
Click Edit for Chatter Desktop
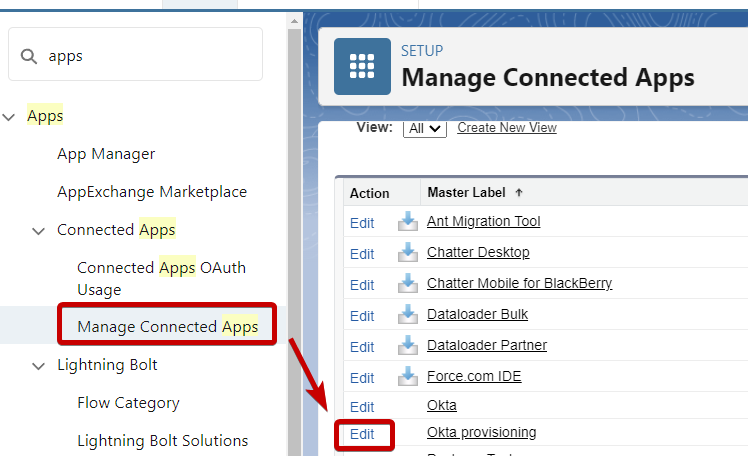pos(362,254)
